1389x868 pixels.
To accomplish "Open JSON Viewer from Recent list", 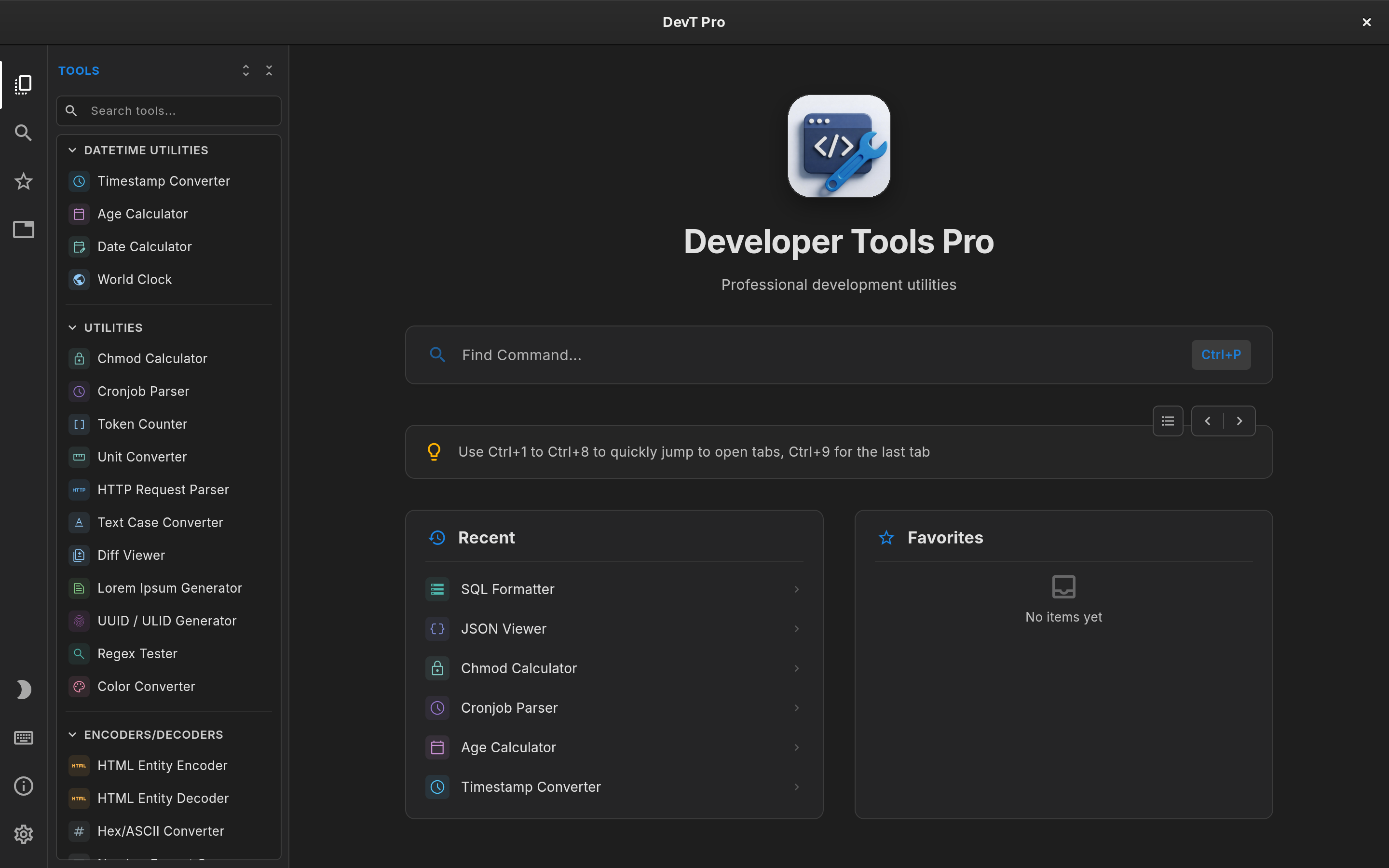I will 614,629.
